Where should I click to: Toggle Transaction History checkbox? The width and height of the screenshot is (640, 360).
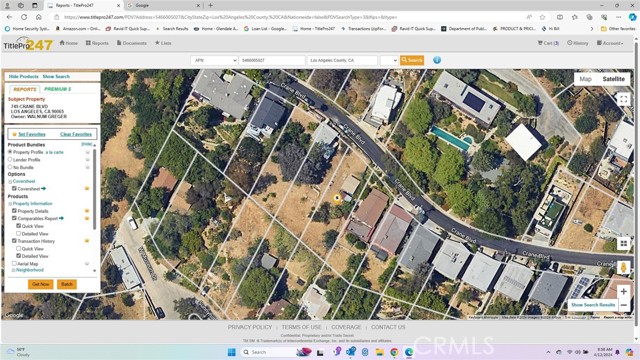click(x=14, y=241)
